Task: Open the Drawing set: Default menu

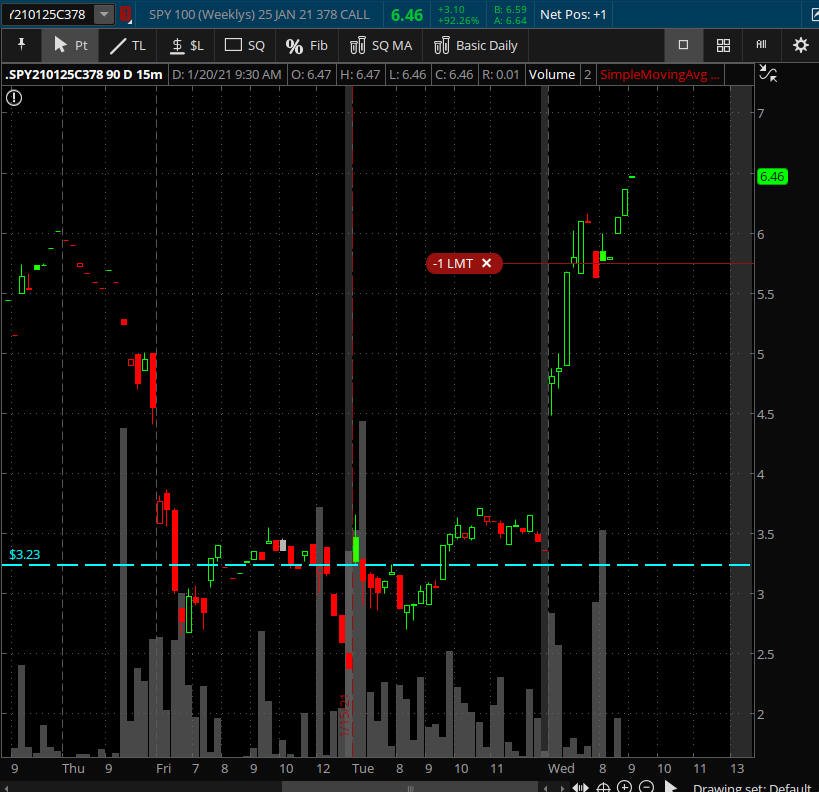Action: 751,787
